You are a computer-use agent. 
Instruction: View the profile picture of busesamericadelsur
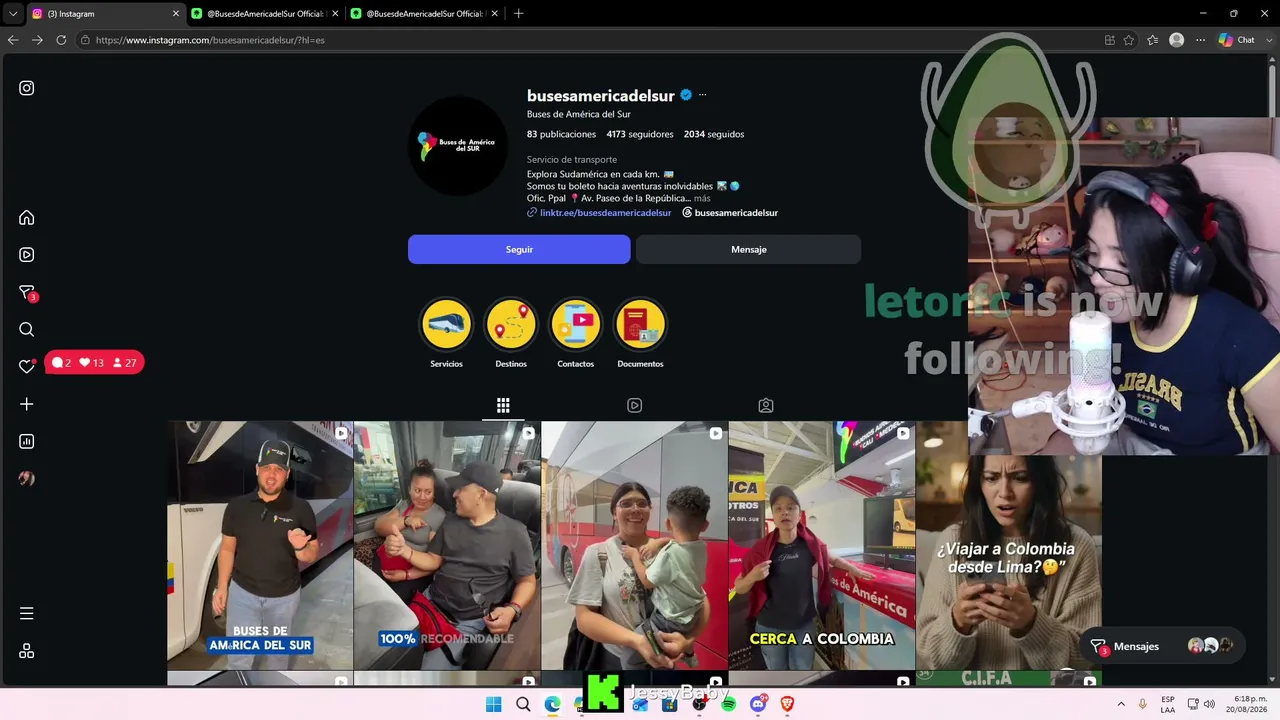click(x=458, y=146)
